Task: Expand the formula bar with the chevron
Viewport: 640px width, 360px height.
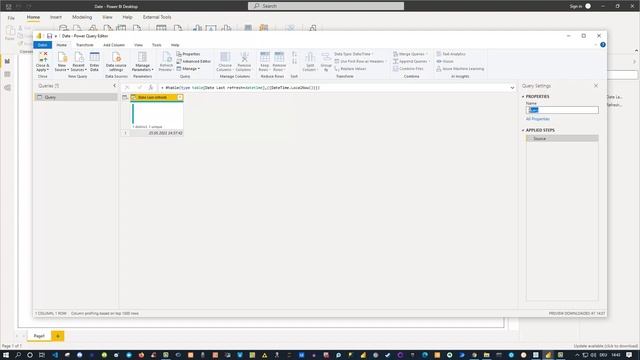Action: point(512,88)
